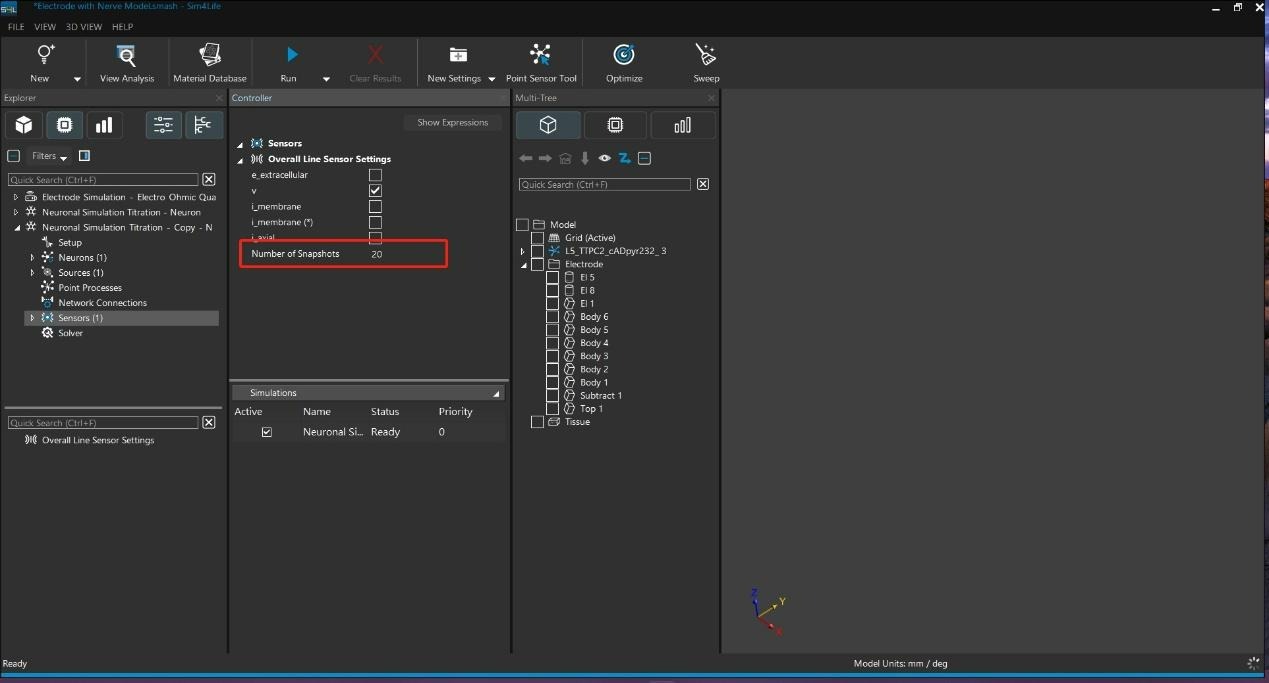1269x683 pixels.
Task: Switch Explorer to the 3D model cube view
Action: [24, 125]
